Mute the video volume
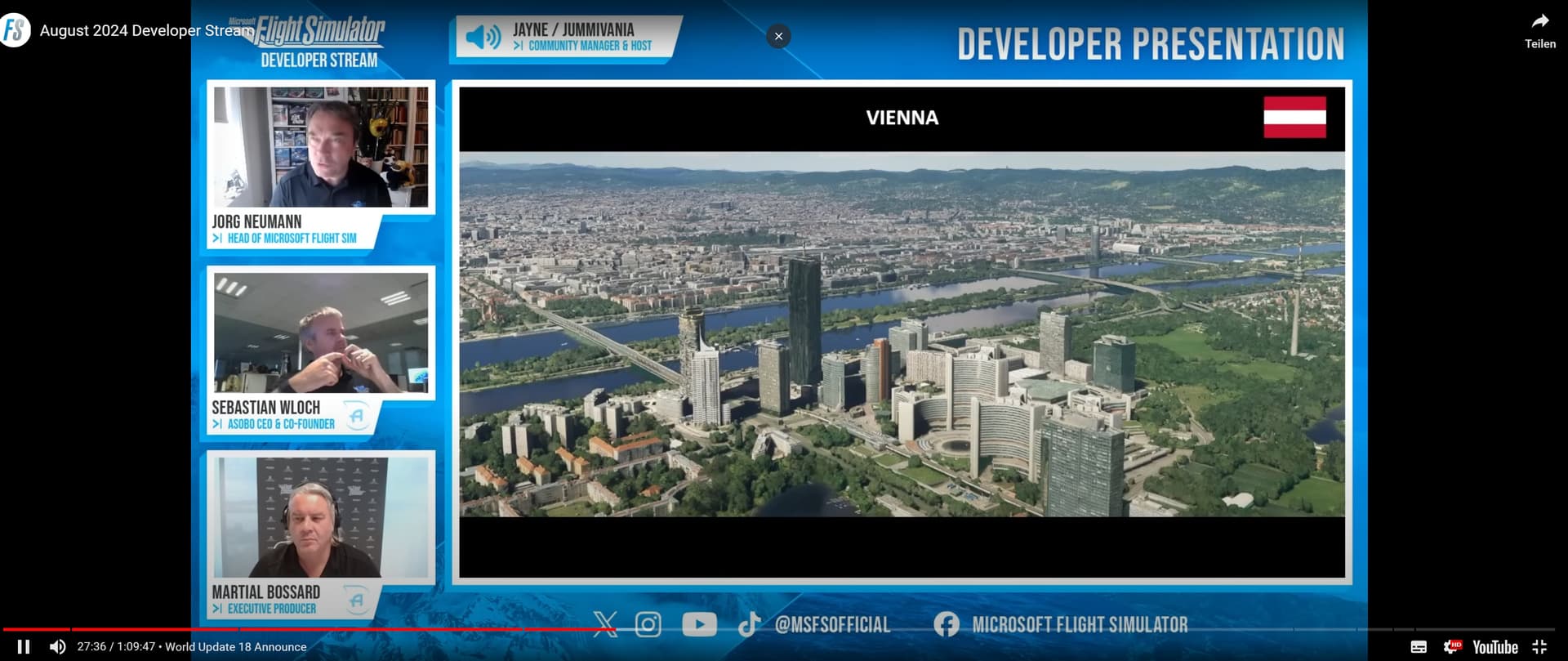The width and height of the screenshot is (1568, 661). [x=57, y=646]
